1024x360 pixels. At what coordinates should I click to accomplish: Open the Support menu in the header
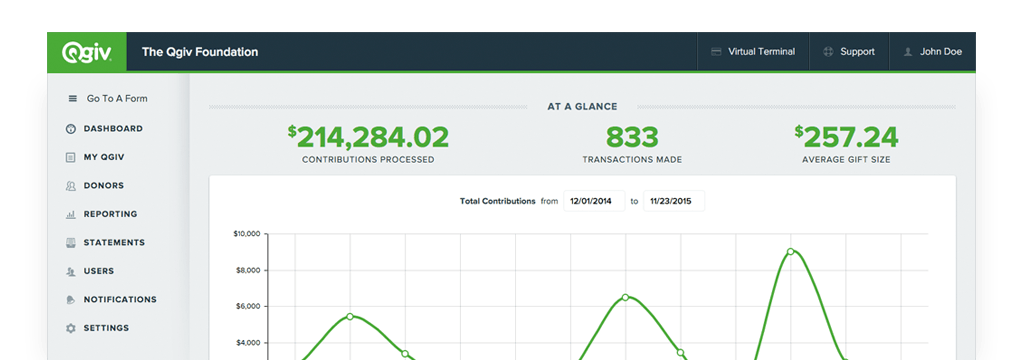[x=849, y=52]
